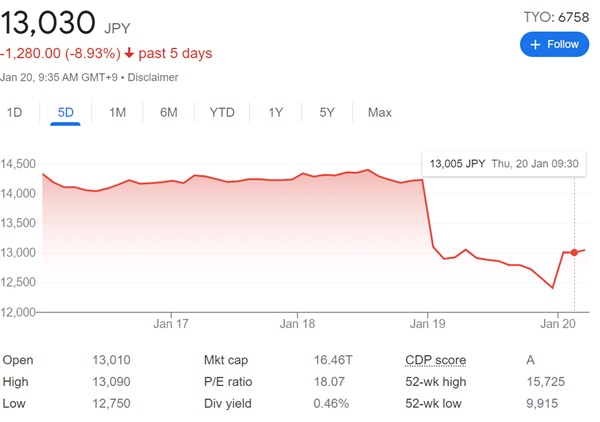This screenshot has height=422, width=600.
Task: Show the YTD chart range
Action: [222, 112]
